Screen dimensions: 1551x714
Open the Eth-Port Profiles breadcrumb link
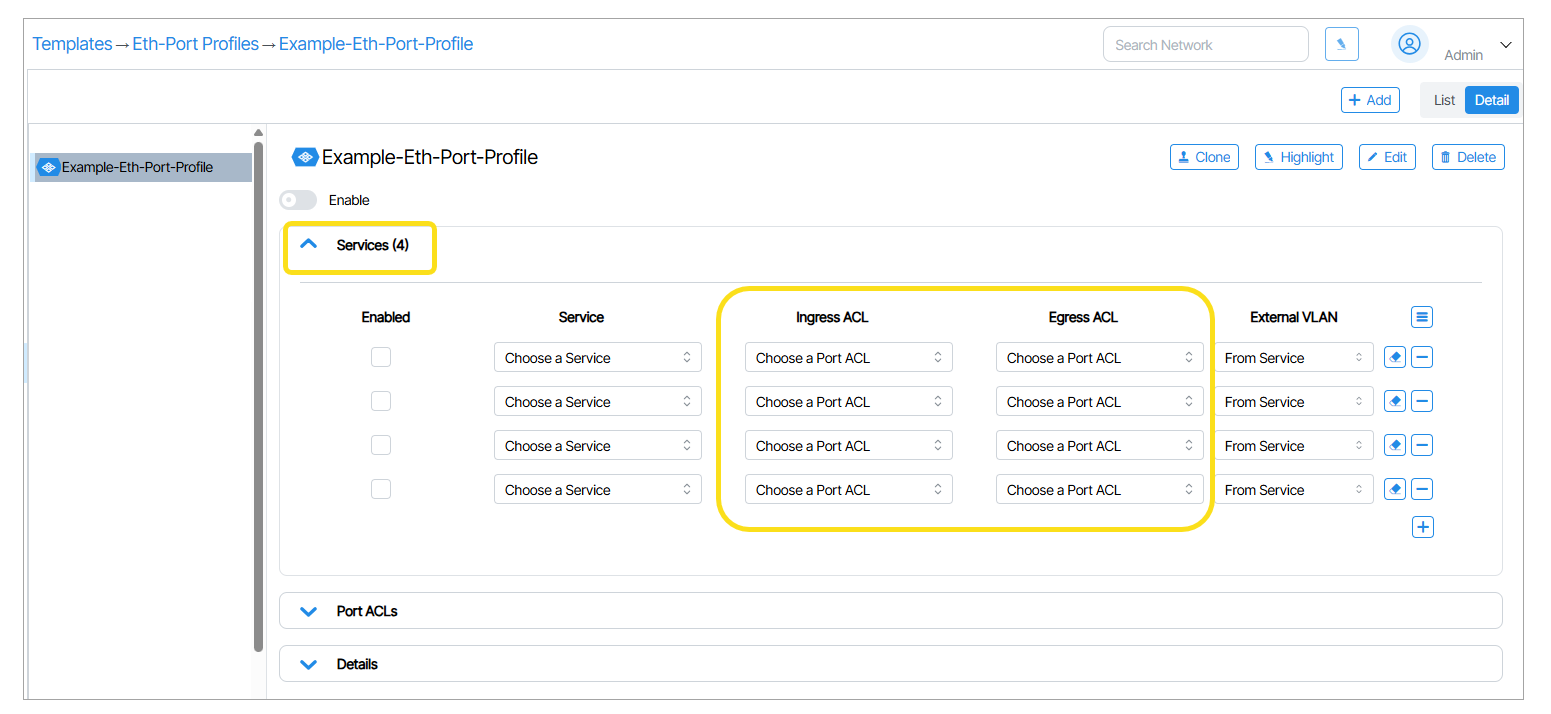[x=195, y=44]
